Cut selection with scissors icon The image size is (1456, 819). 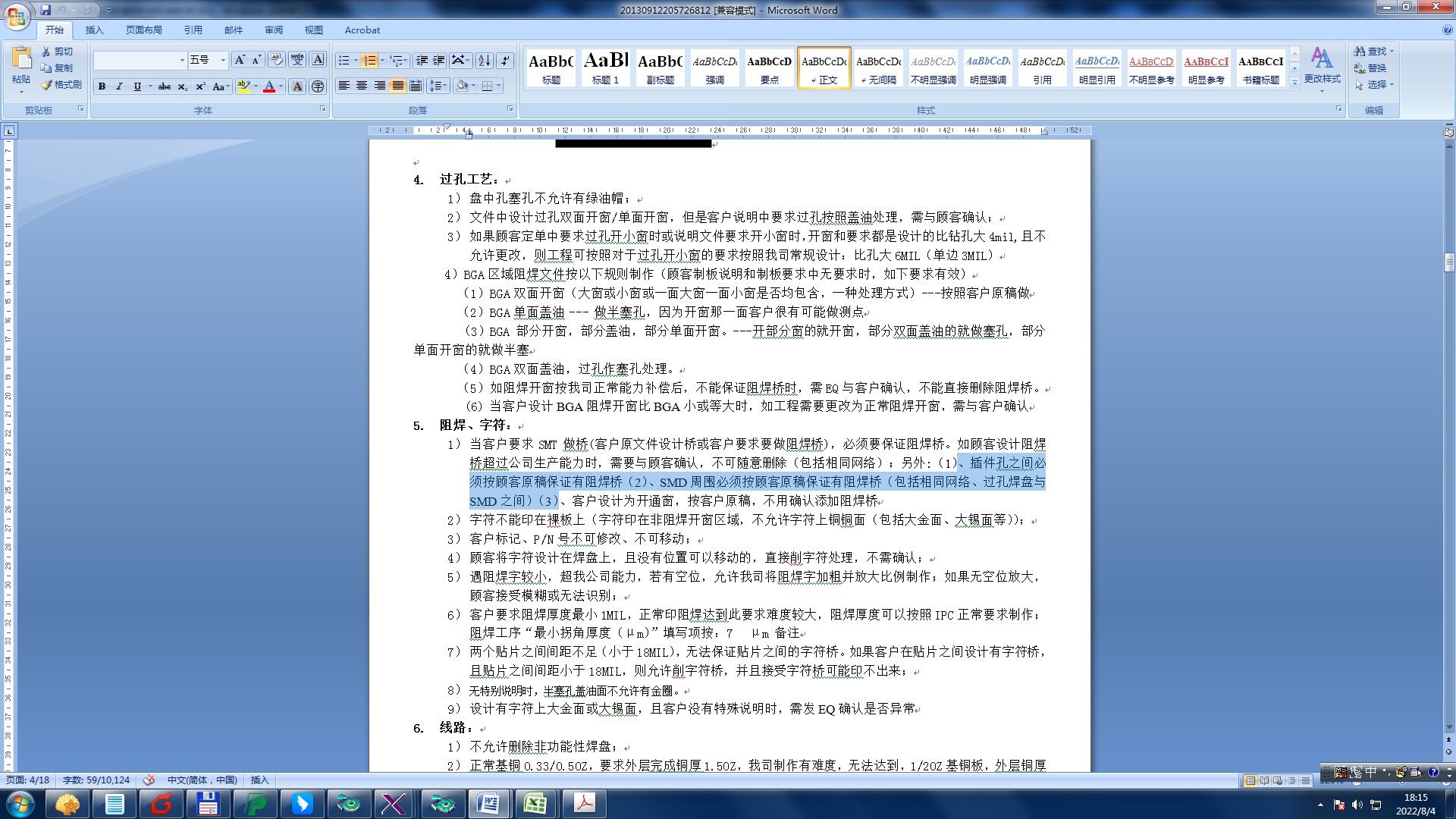(58, 52)
